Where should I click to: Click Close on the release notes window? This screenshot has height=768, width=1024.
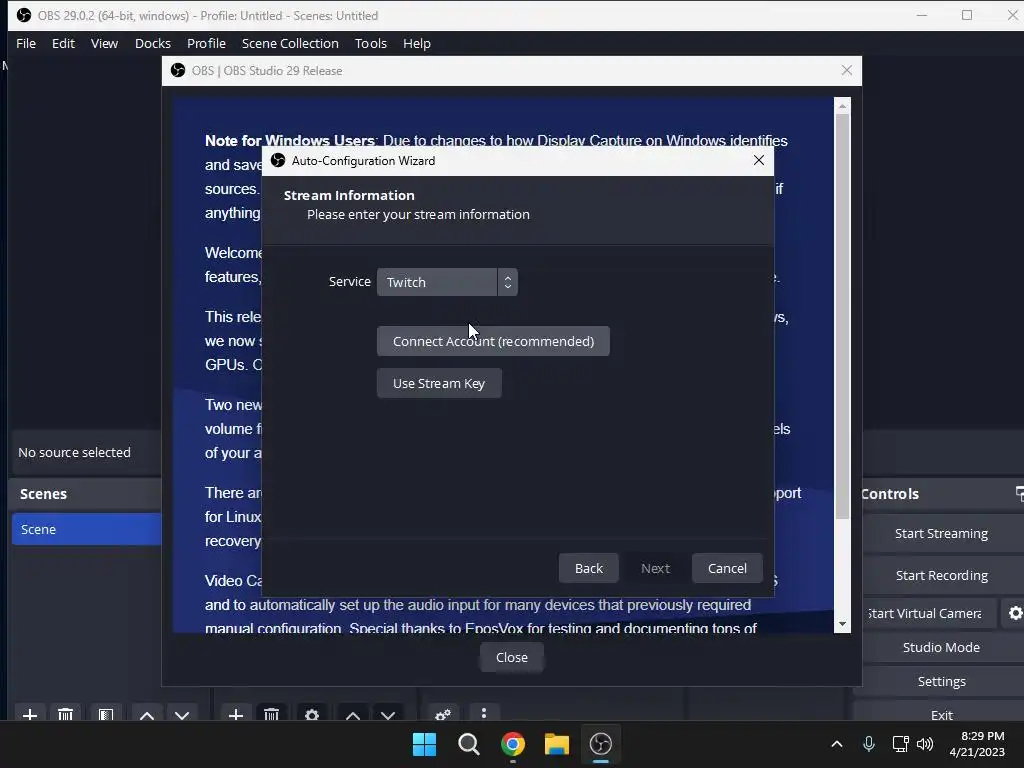click(511, 658)
